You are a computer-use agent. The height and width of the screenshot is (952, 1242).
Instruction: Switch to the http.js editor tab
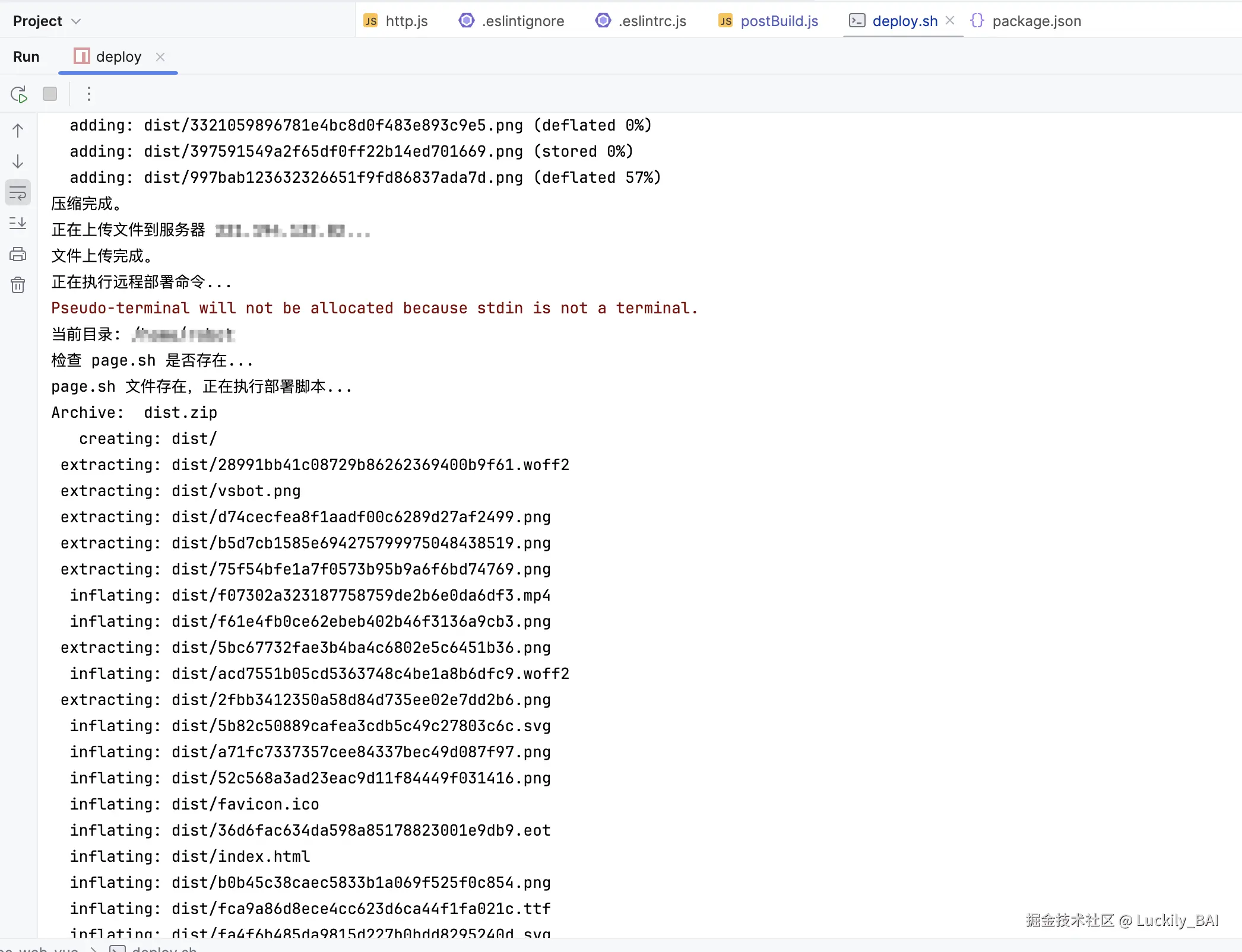(x=406, y=21)
